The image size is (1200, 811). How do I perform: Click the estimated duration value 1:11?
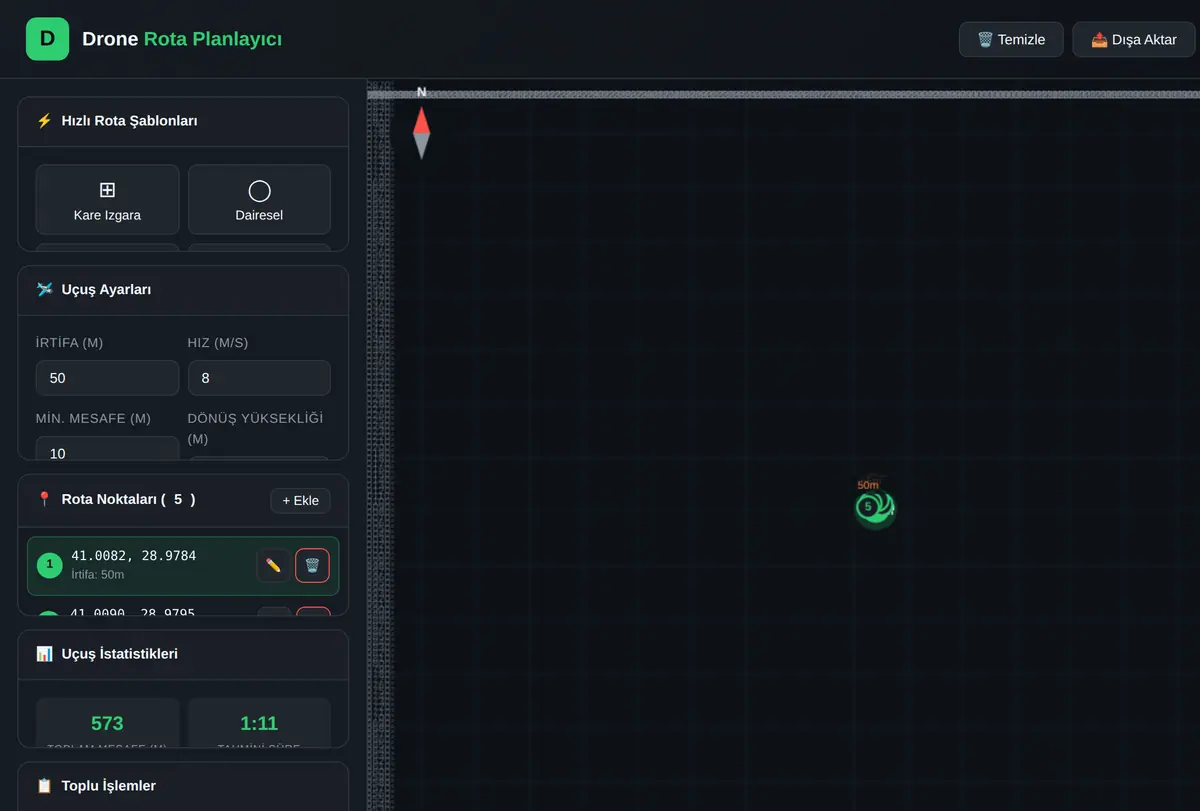[259, 723]
